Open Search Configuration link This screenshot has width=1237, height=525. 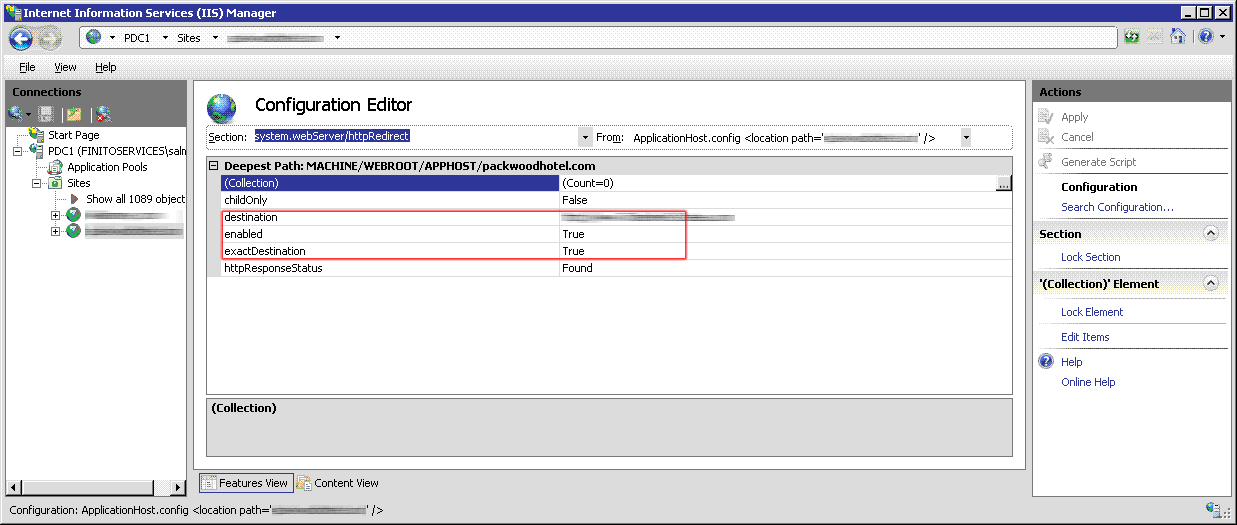coord(1117,207)
